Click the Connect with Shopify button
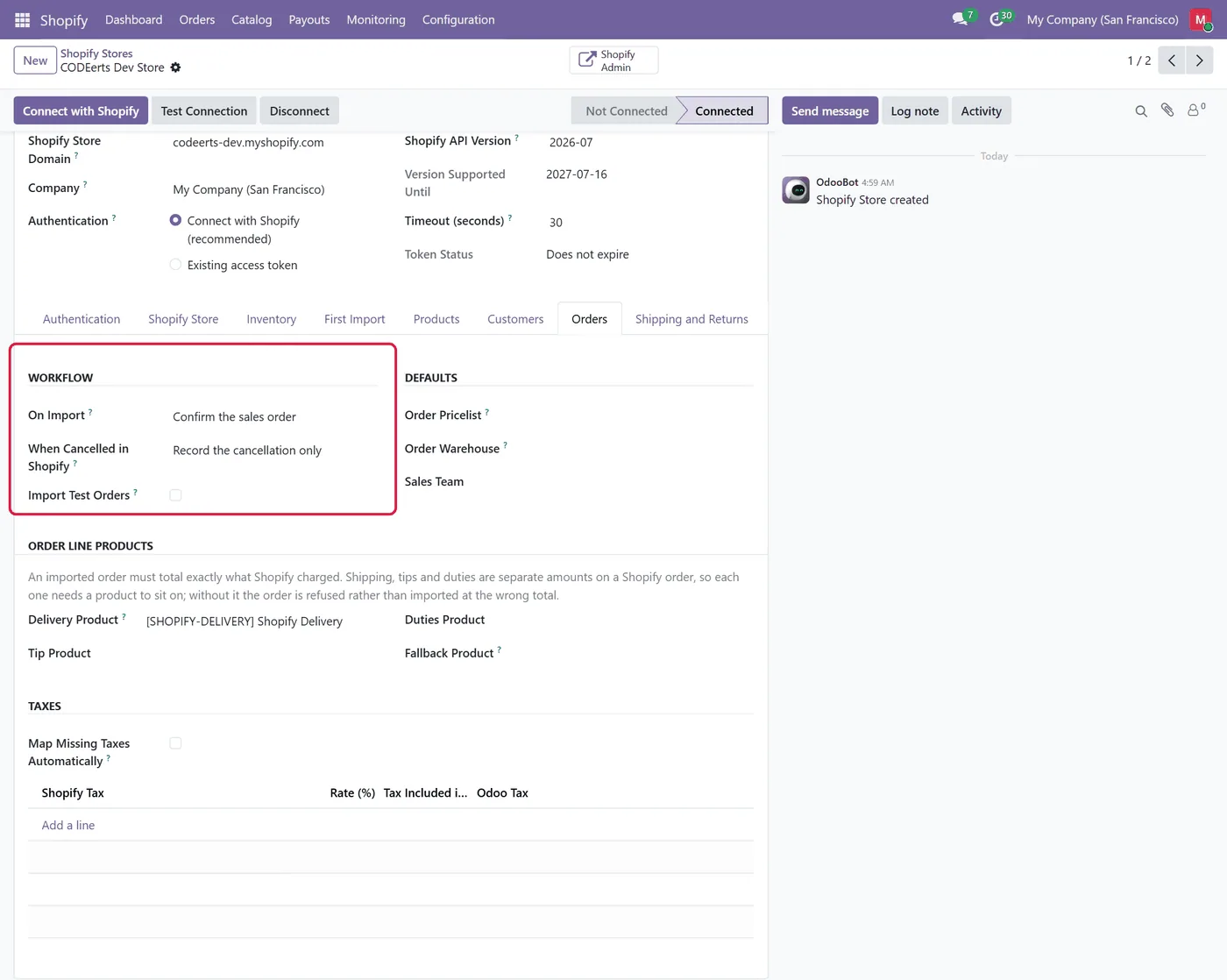The width and height of the screenshot is (1227, 980). click(81, 110)
